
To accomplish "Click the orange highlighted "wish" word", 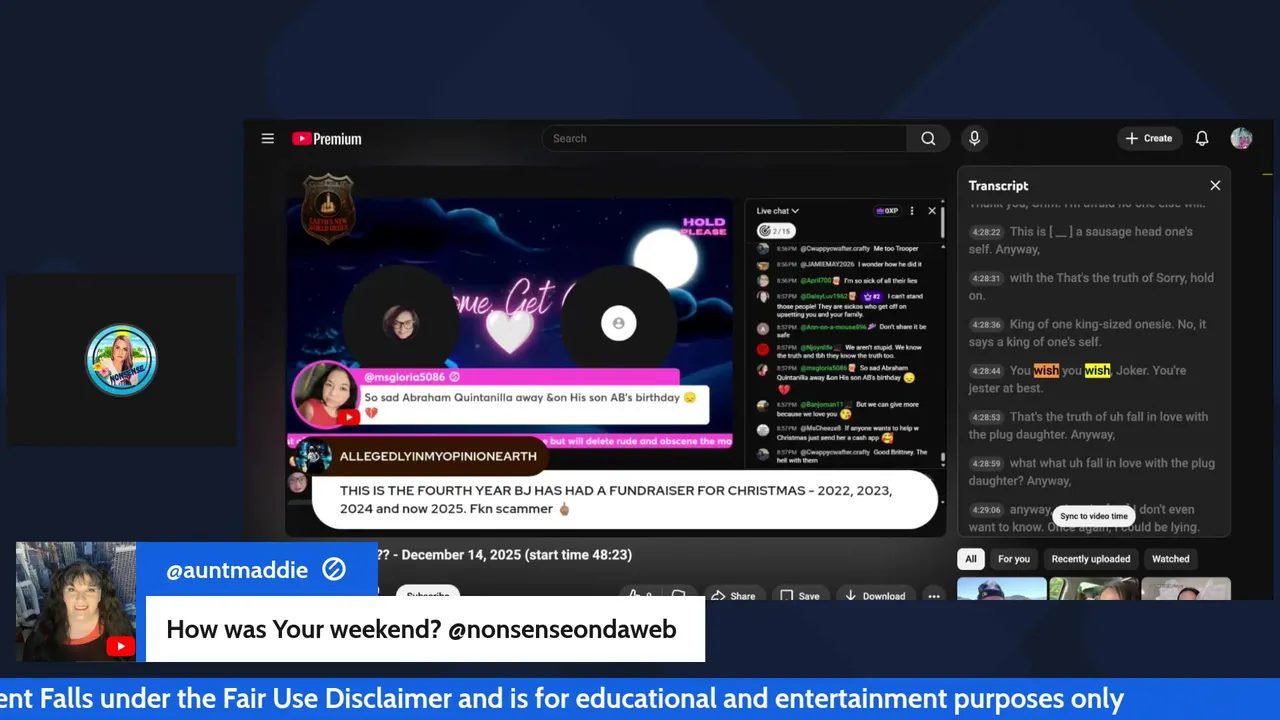I will coord(1046,371).
